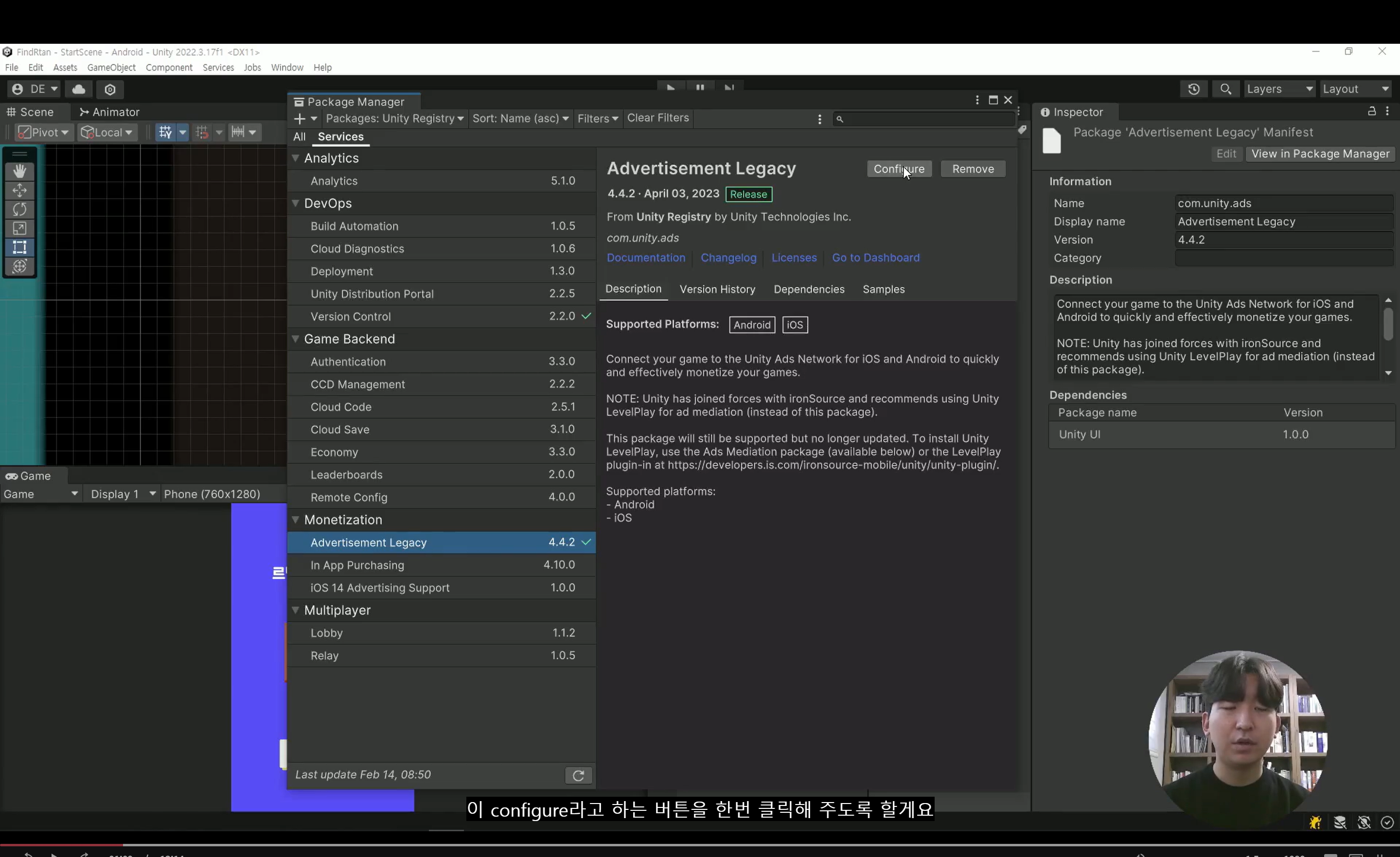Switch to the Animator tab
This screenshot has width=1400, height=857.
click(x=110, y=112)
